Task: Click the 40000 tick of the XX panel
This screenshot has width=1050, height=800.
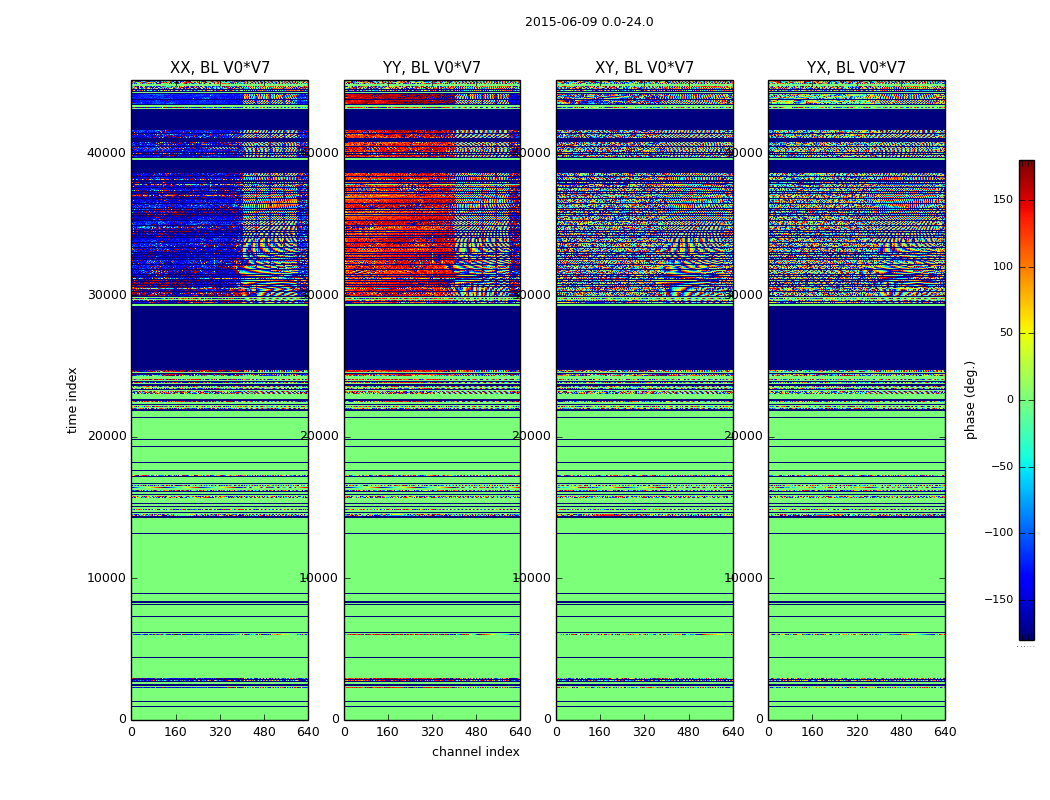Action: pyautogui.click(x=106, y=153)
